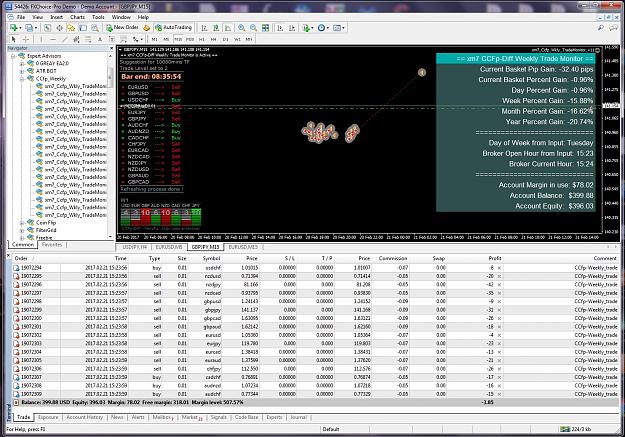Select the arrow cursor tool
625x437 pixels.
point(14,39)
